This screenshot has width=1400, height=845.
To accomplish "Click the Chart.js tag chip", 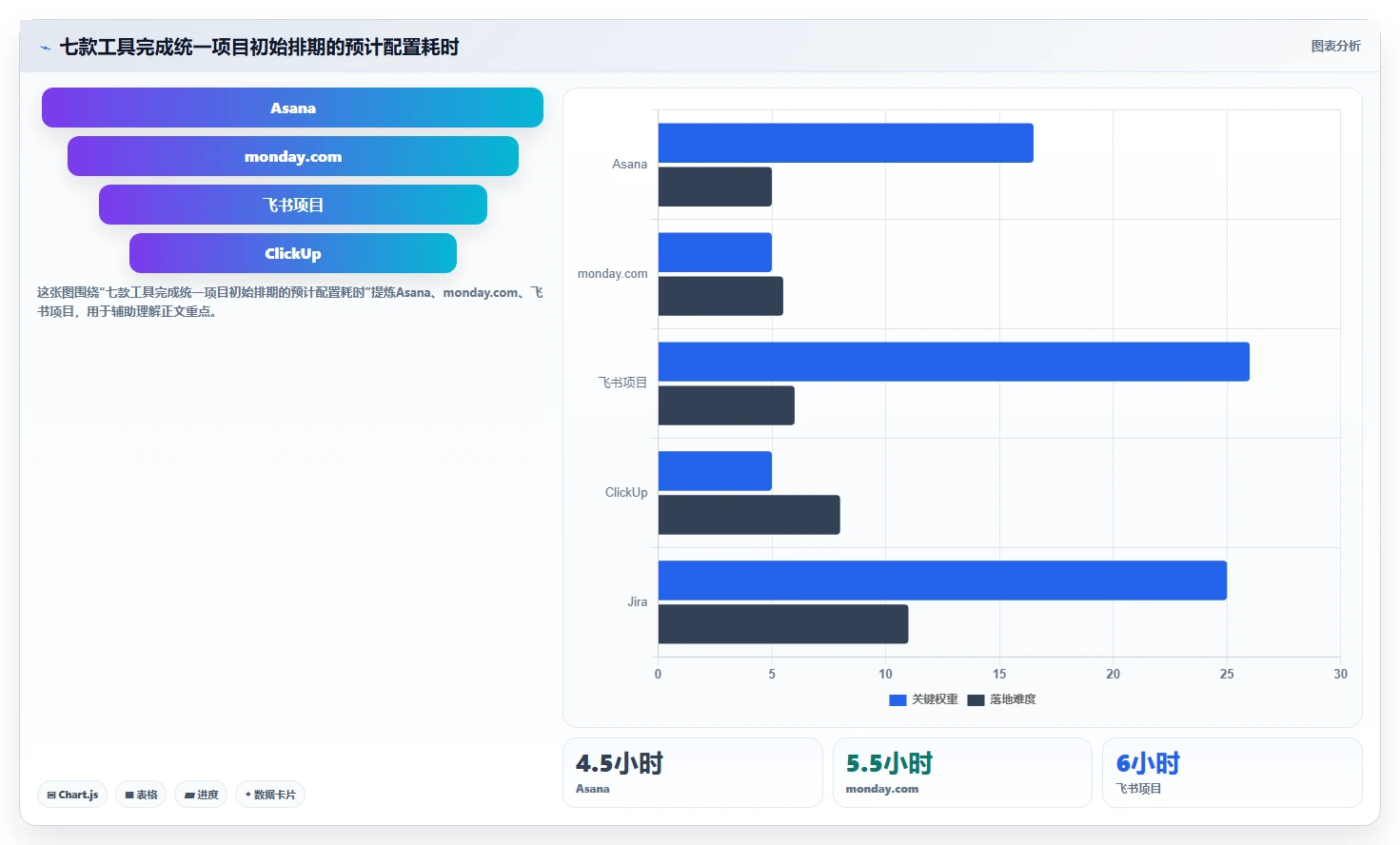I will click(72, 795).
